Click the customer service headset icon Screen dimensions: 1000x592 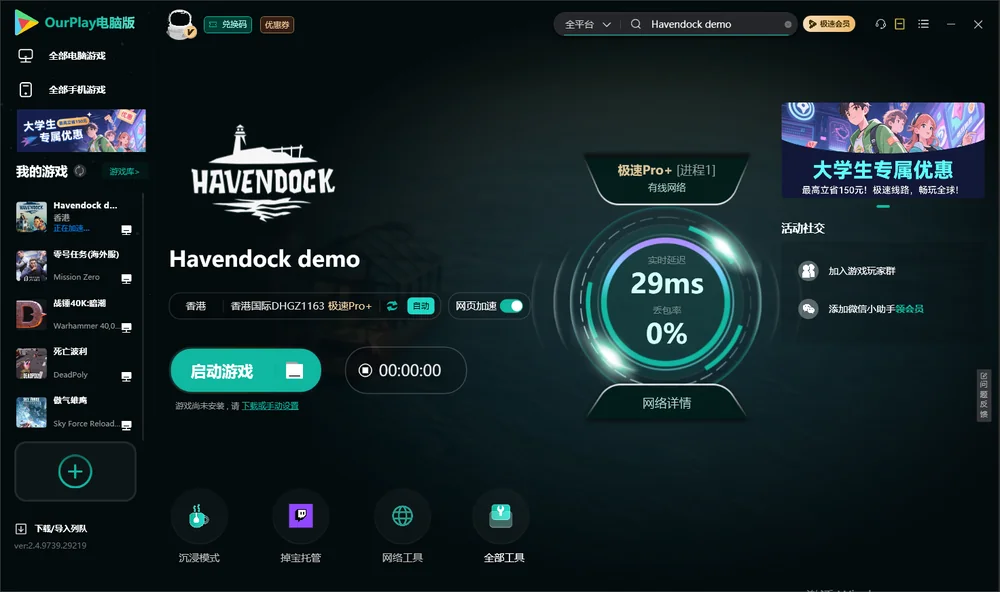pos(880,24)
